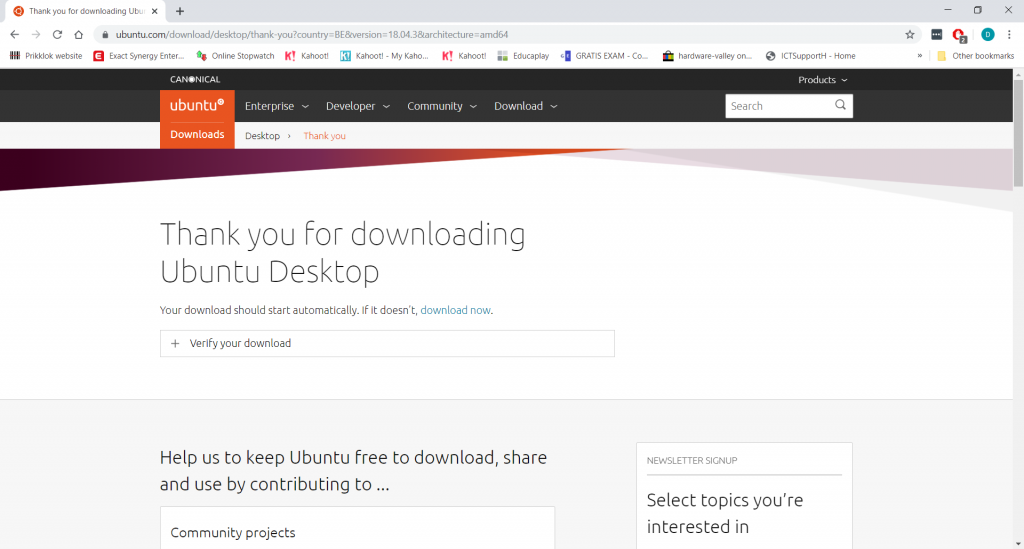Show hidden bookmarks with the chevron
Screen dimensions: 1024x549
(920, 56)
